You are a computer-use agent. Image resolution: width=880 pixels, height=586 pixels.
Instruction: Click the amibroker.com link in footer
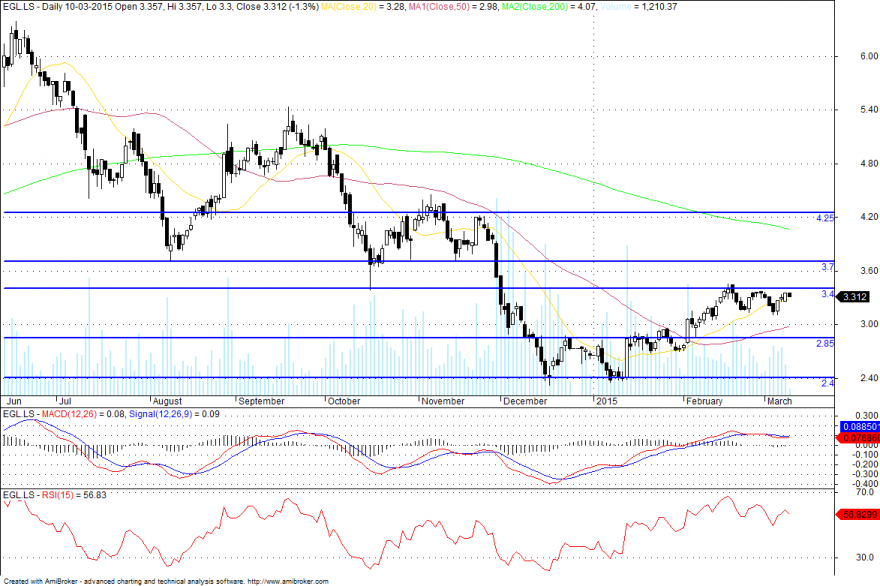[x=288, y=582]
